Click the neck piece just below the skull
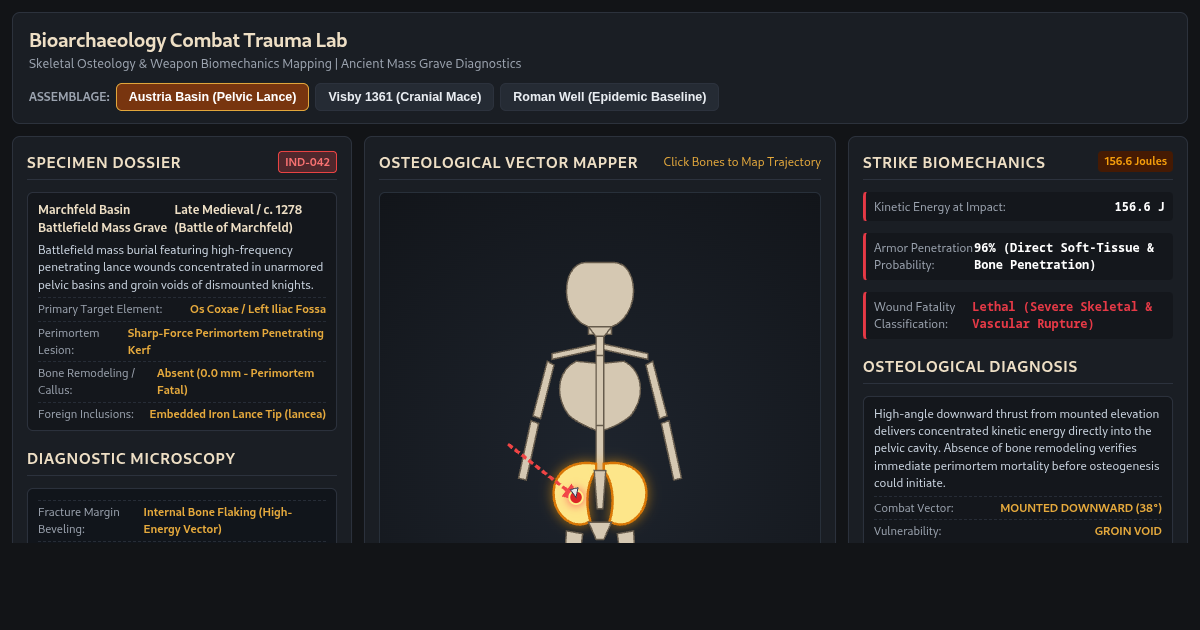 600,331
